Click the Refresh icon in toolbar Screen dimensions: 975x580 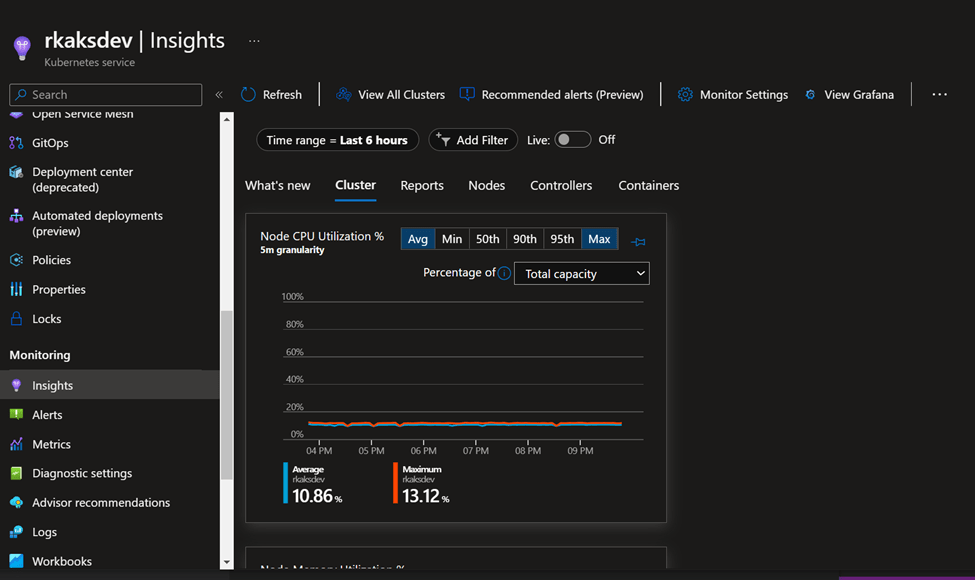pos(249,94)
